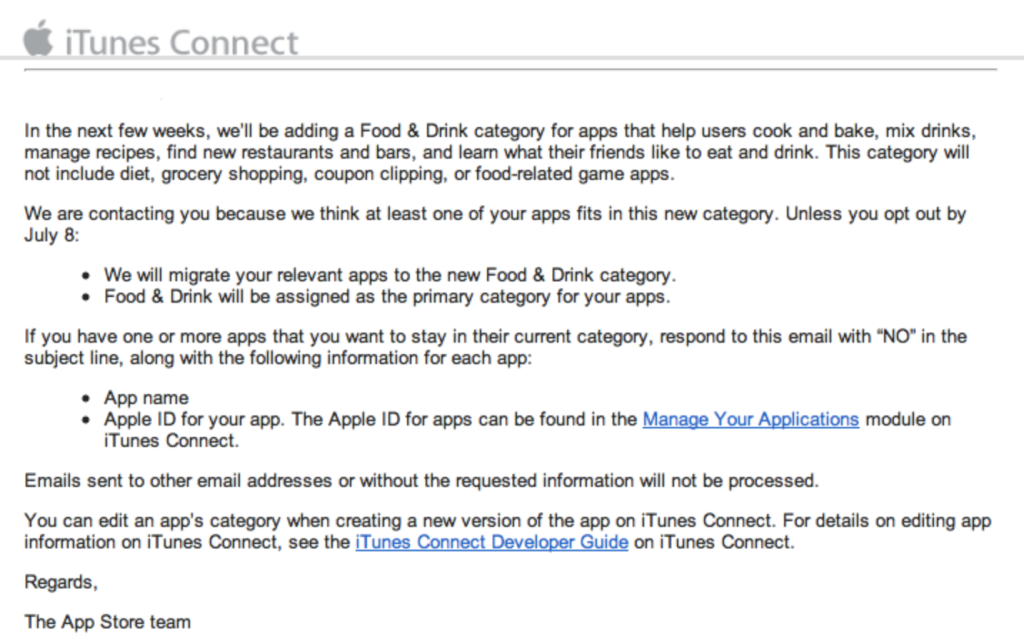Select the iTunes Connect header logo

click(x=160, y=42)
